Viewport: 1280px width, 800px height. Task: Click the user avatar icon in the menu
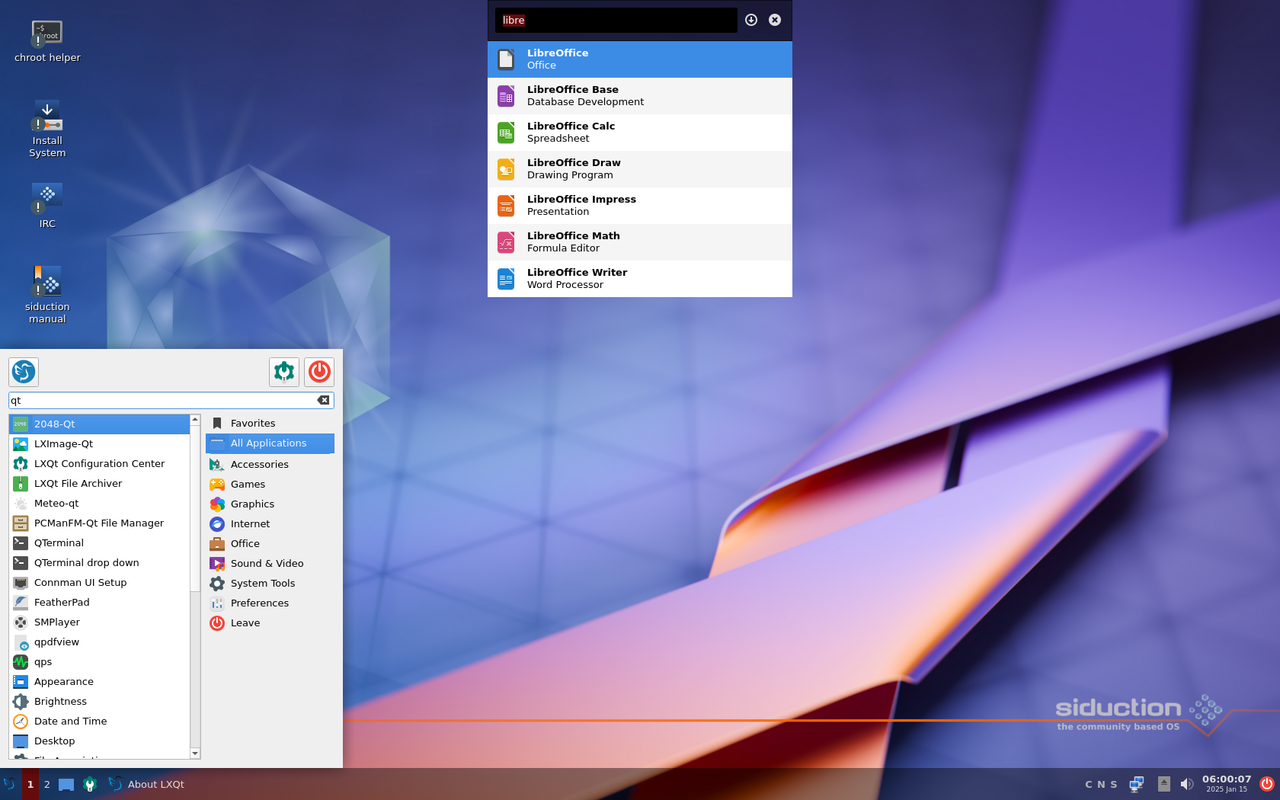tap(24, 372)
